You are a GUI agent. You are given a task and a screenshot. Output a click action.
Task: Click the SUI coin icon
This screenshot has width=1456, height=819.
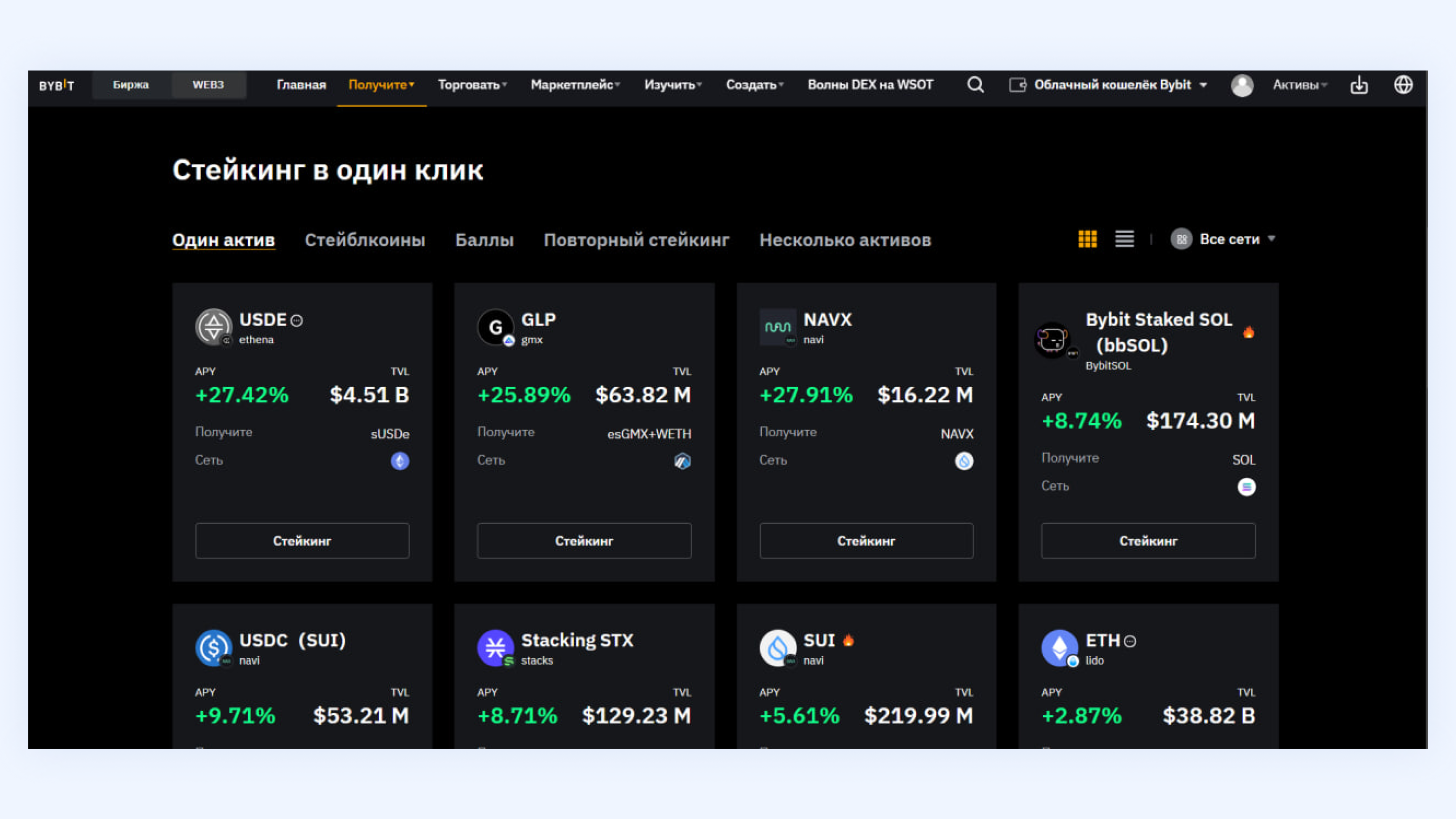coord(778,648)
